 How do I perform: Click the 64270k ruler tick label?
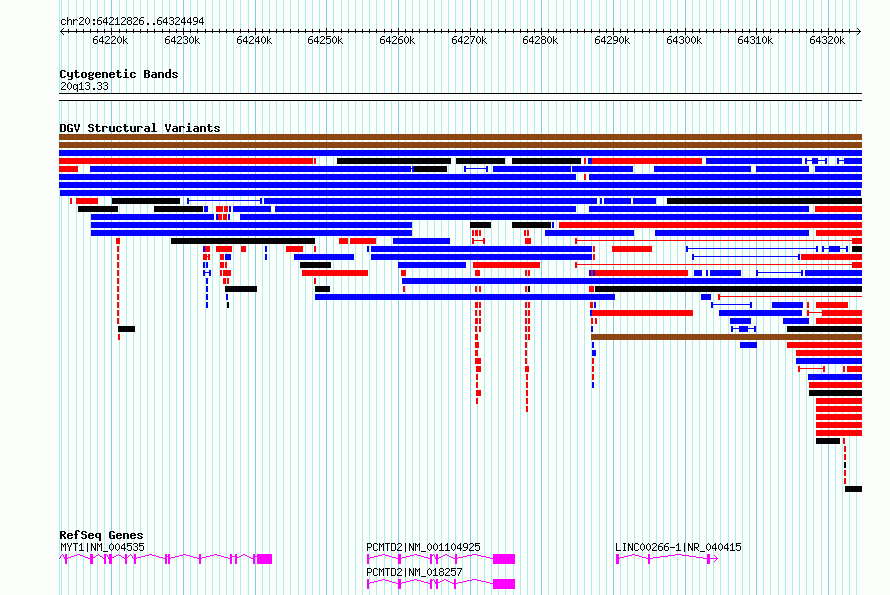[469, 40]
